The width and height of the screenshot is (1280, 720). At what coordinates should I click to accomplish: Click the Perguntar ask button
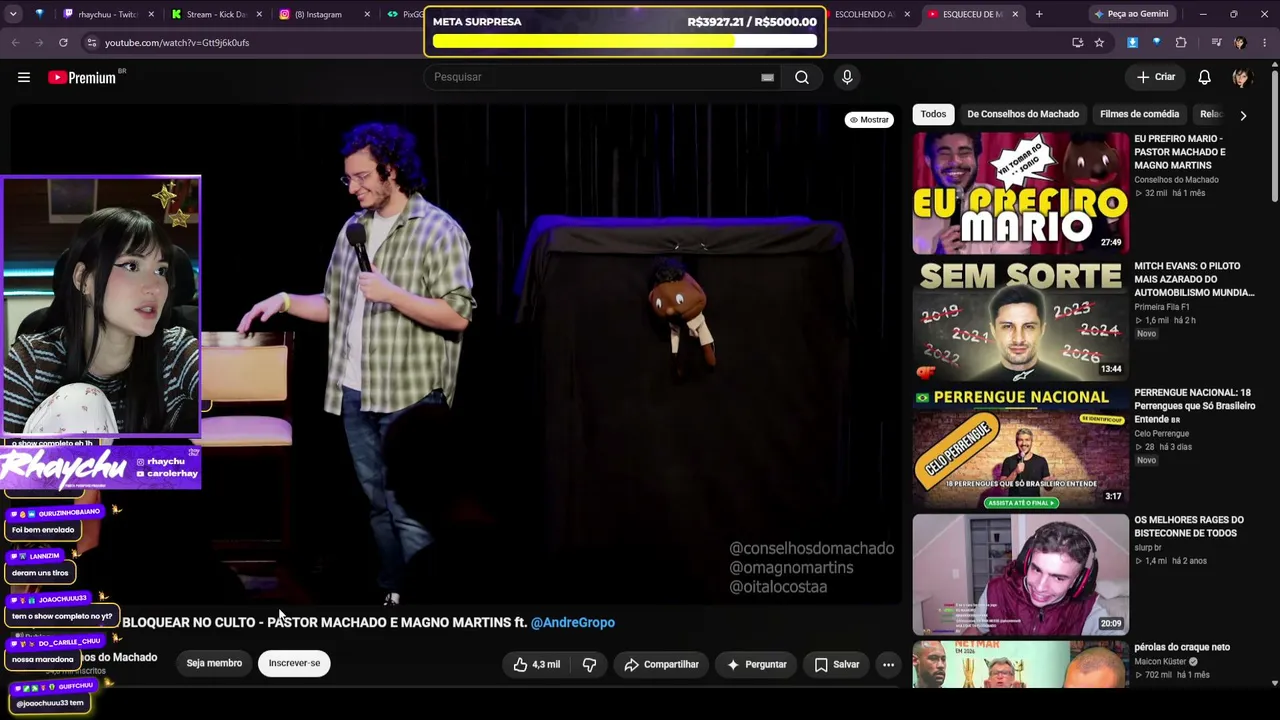756,664
